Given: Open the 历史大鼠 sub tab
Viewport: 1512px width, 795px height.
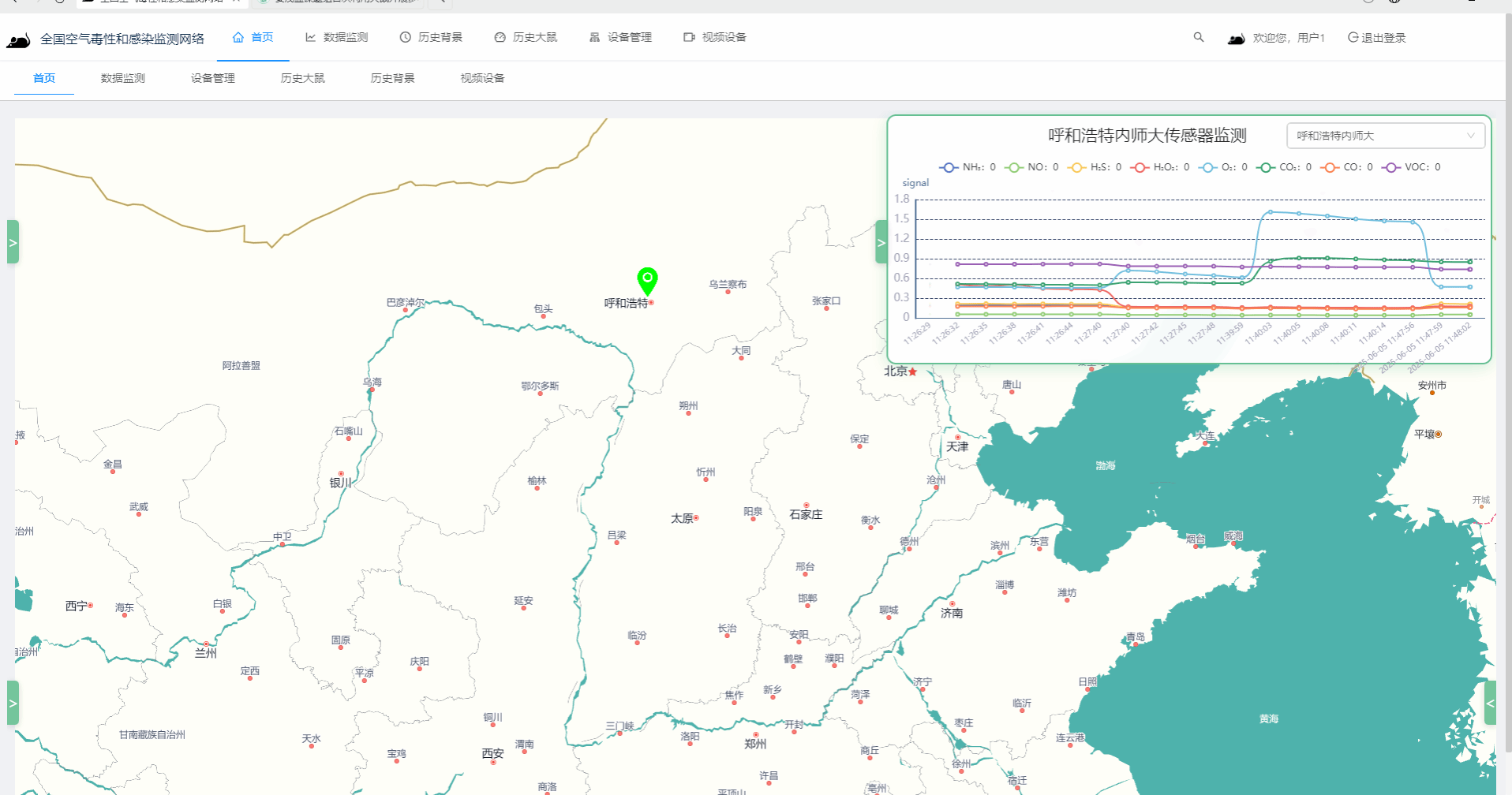Looking at the screenshot, I should click(303, 78).
